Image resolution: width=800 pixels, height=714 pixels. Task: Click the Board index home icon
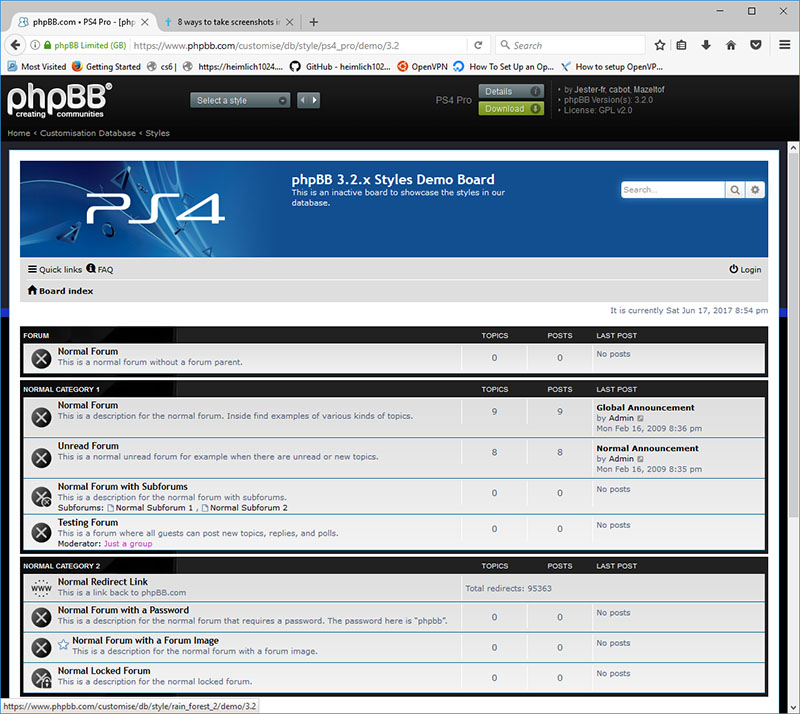coord(32,290)
